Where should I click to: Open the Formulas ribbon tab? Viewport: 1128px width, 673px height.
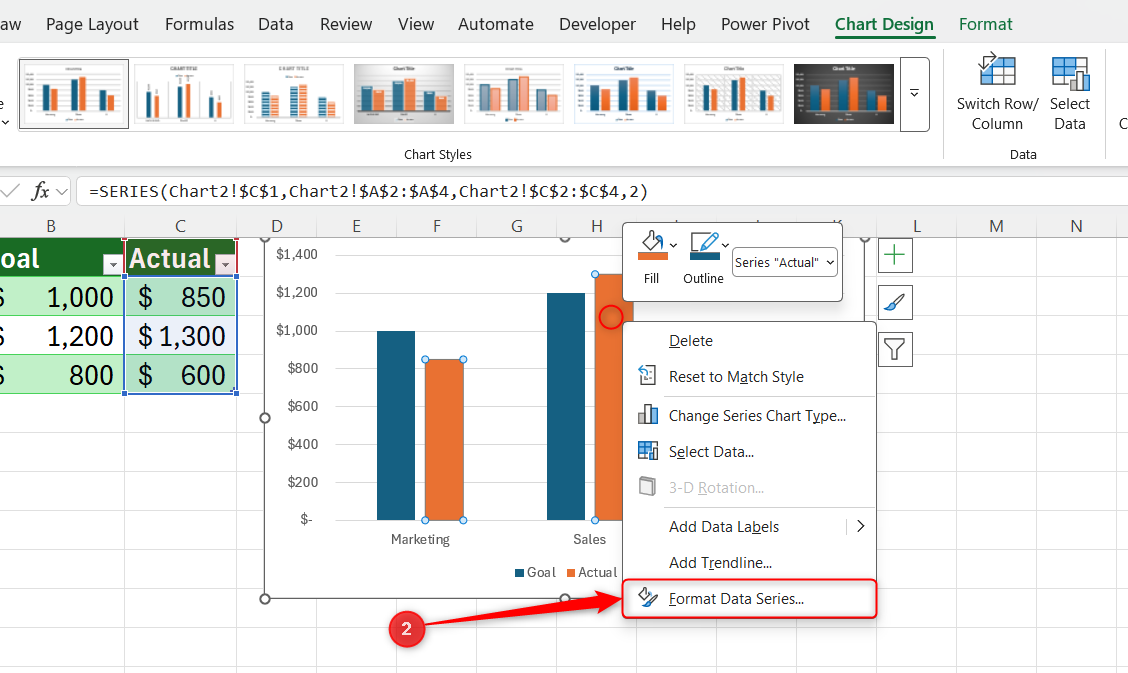(x=199, y=24)
